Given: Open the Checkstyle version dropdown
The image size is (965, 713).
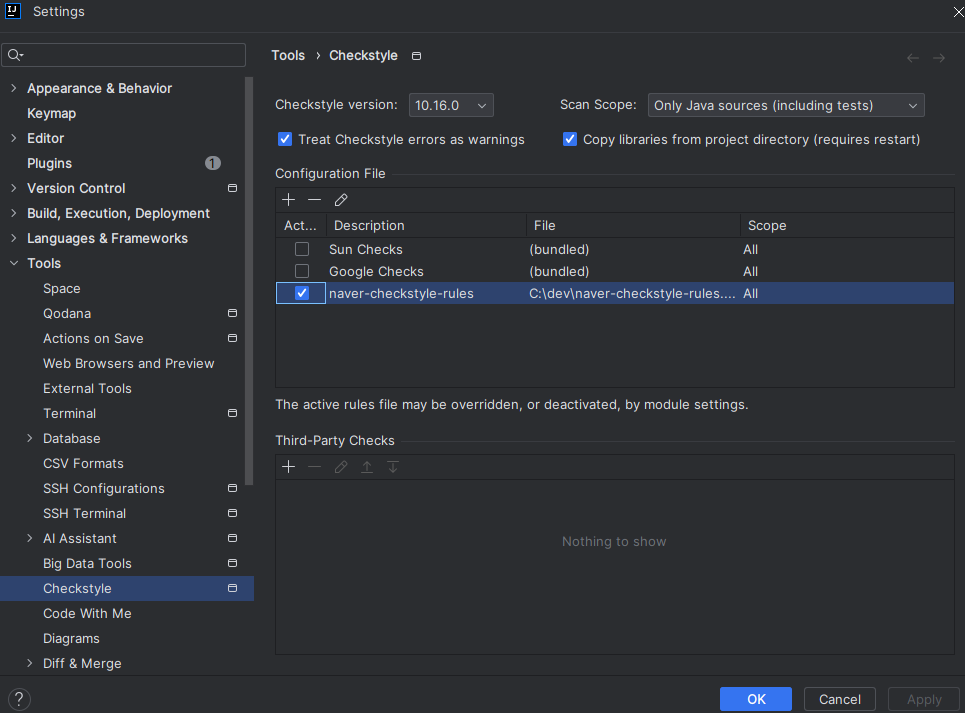Looking at the screenshot, I should 451,105.
